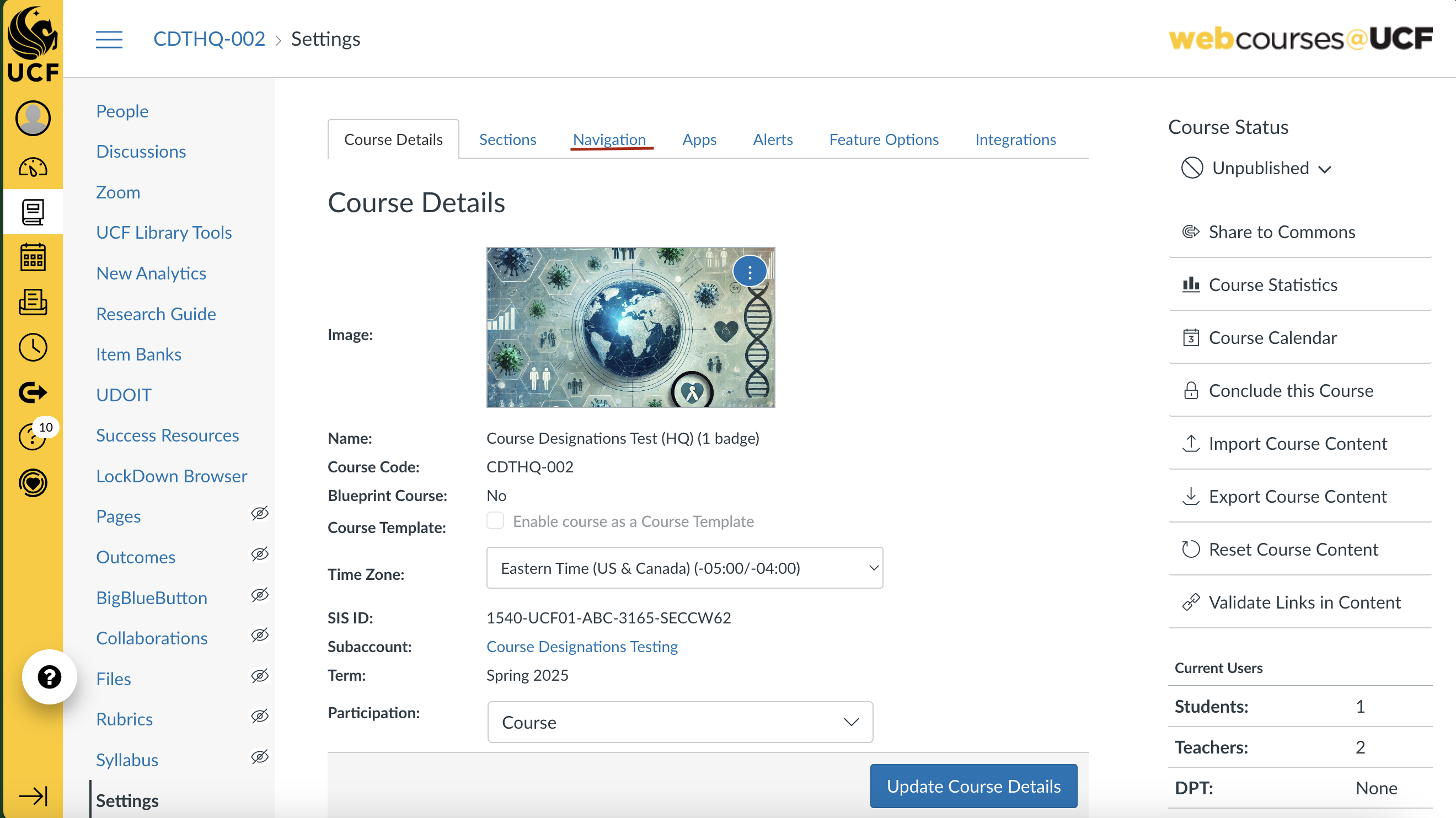Open the floating black question mark help button

(x=49, y=677)
